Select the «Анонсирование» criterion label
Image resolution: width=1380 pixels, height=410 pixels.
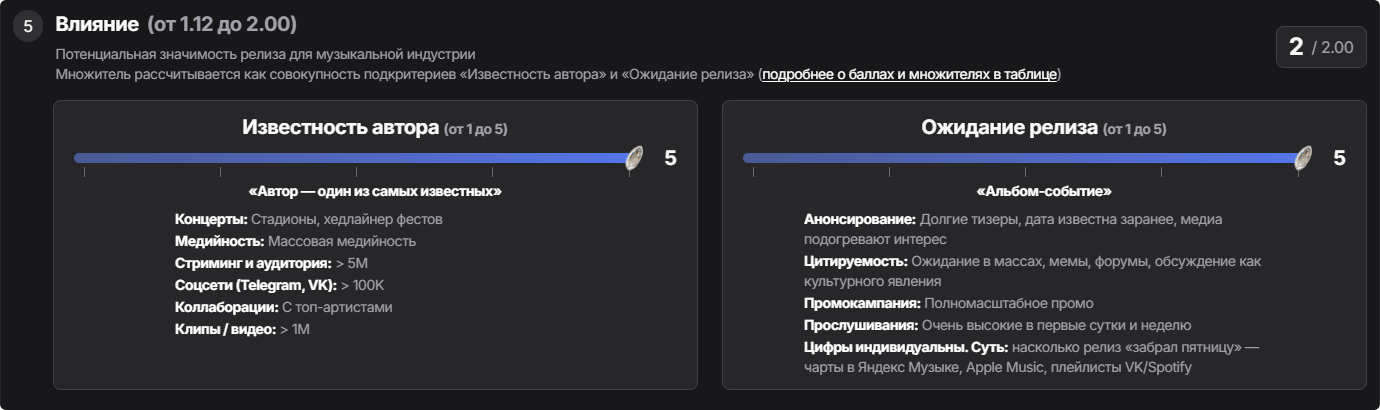pos(859,219)
